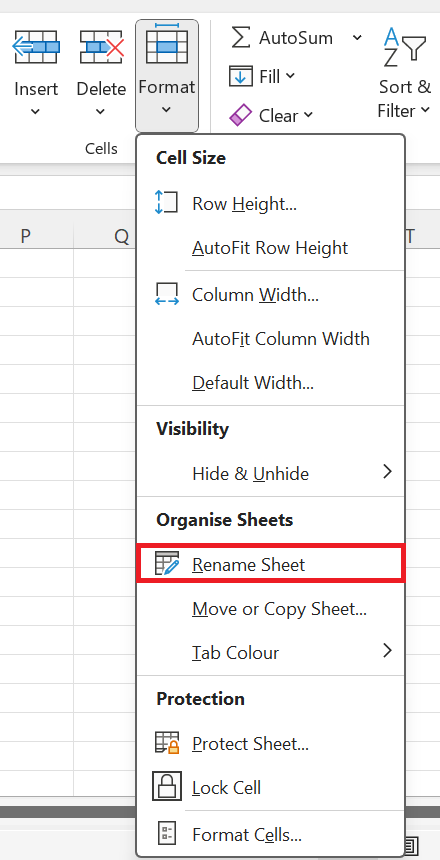Click the Row Height icon

click(166, 202)
